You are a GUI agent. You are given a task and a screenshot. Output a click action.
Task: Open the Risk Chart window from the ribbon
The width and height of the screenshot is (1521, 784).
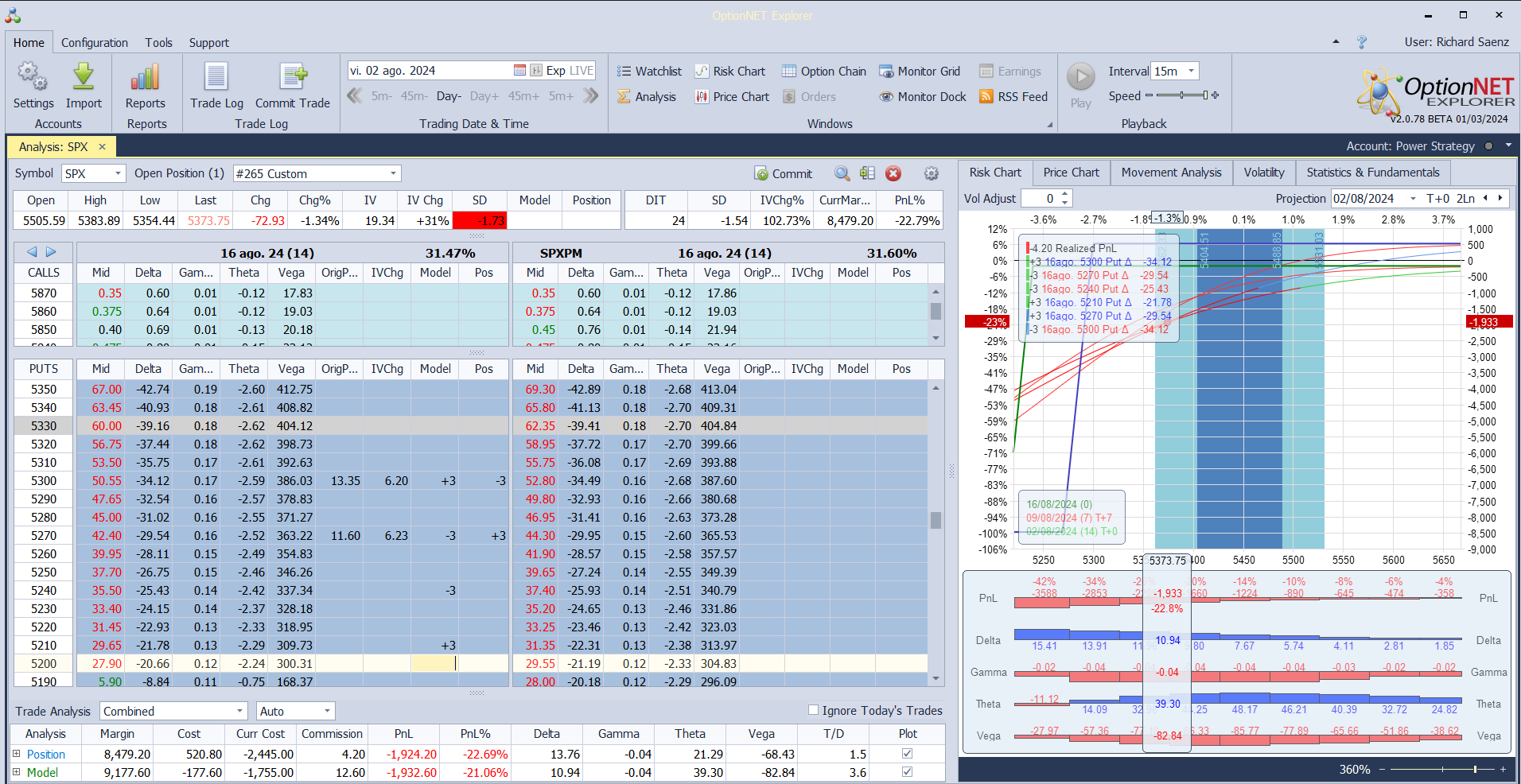(729, 72)
